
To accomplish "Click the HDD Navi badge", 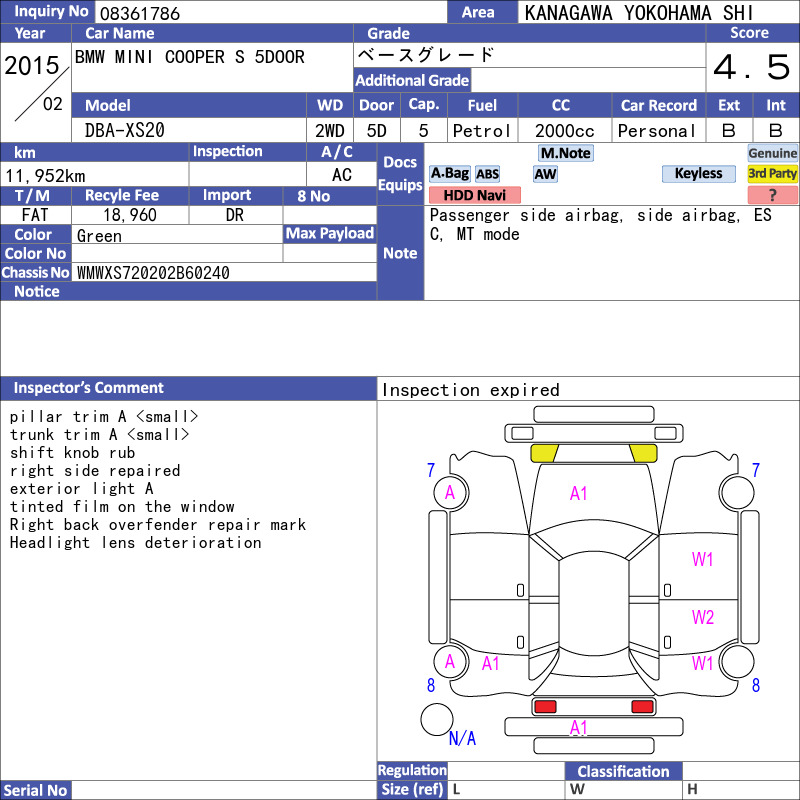I will pos(474,195).
